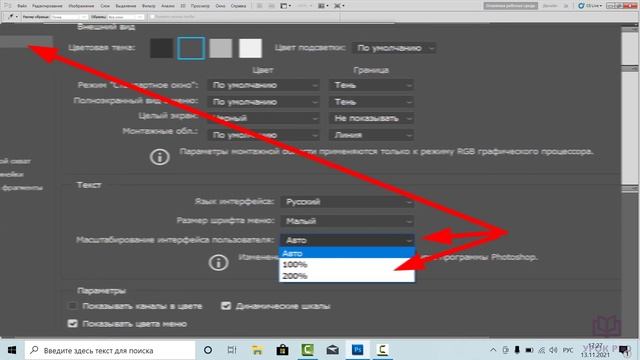Image resolution: width=640 pixels, height=360 pixels.
Task: Choose 'Авто' in the scaling list
Action: (x=347, y=253)
